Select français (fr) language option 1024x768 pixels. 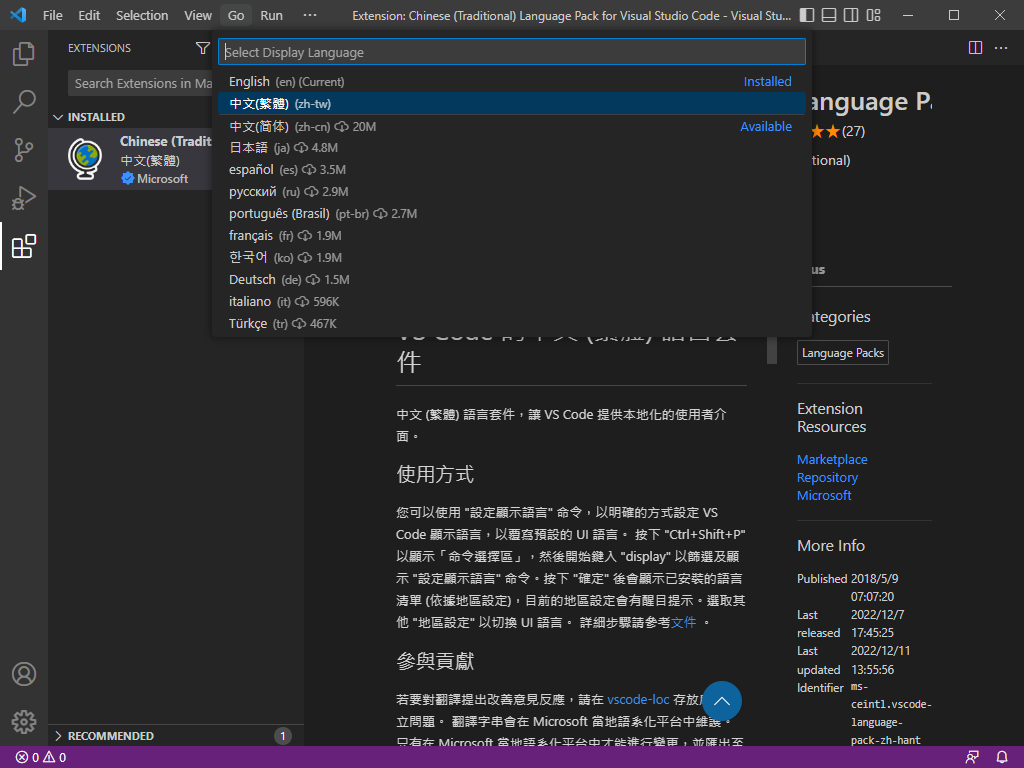tap(512, 236)
